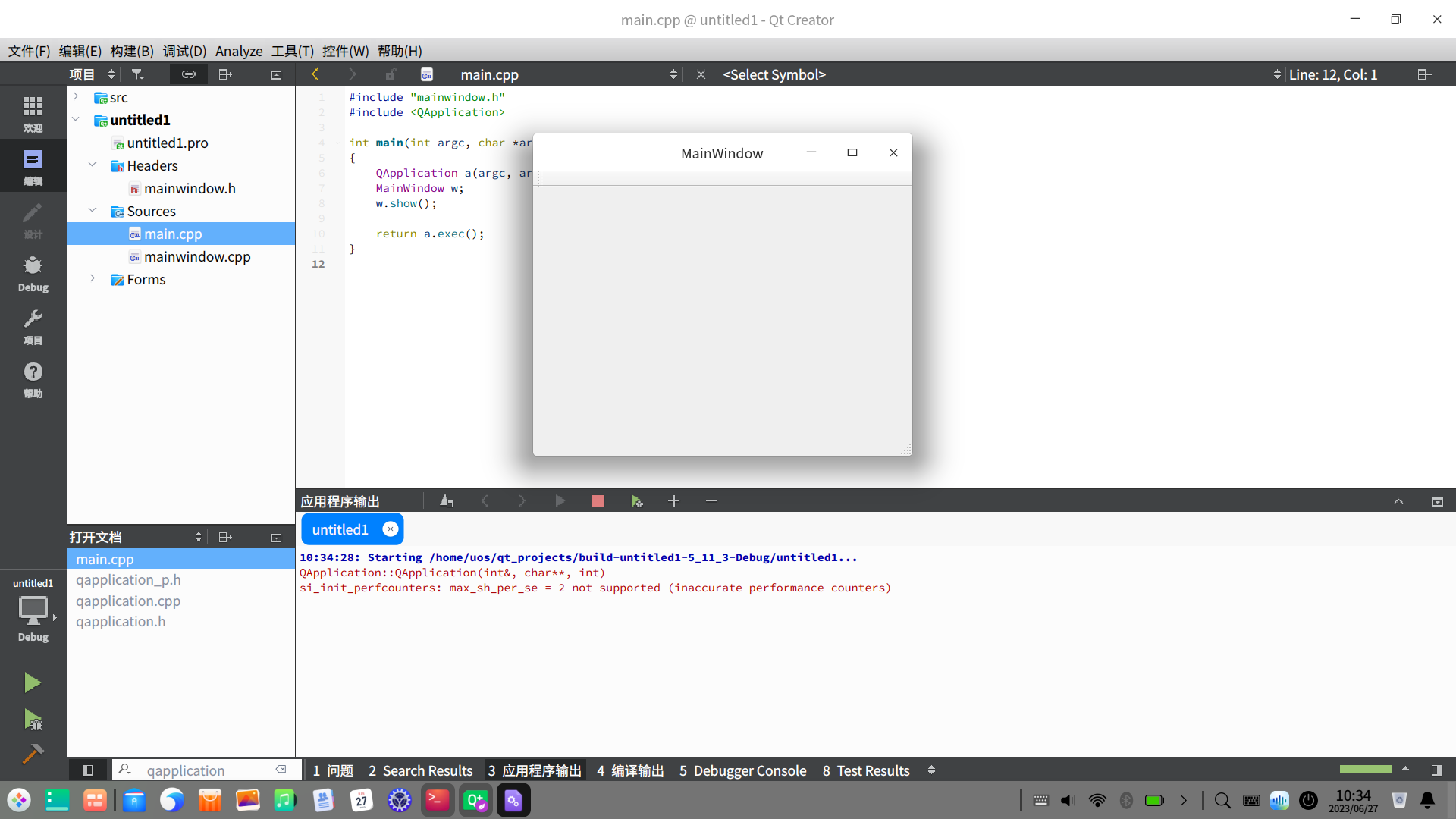Click the Build hammer icon
Viewport: 1456px width, 819px height.
(x=32, y=754)
